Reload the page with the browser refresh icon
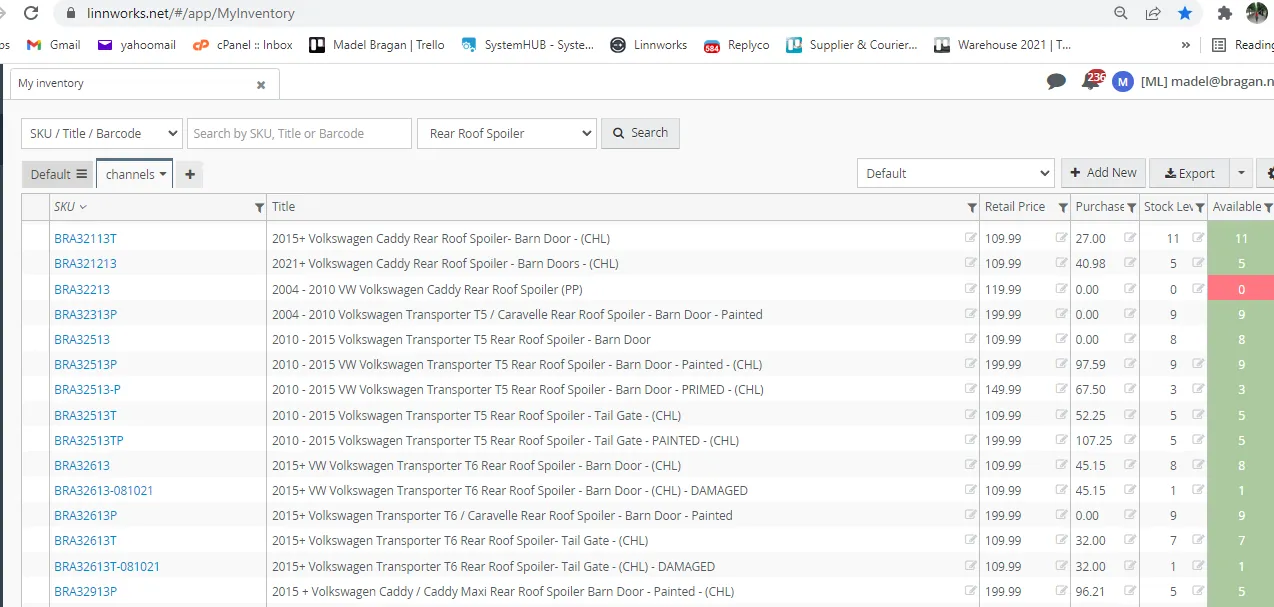1274x607 pixels. click(32, 14)
